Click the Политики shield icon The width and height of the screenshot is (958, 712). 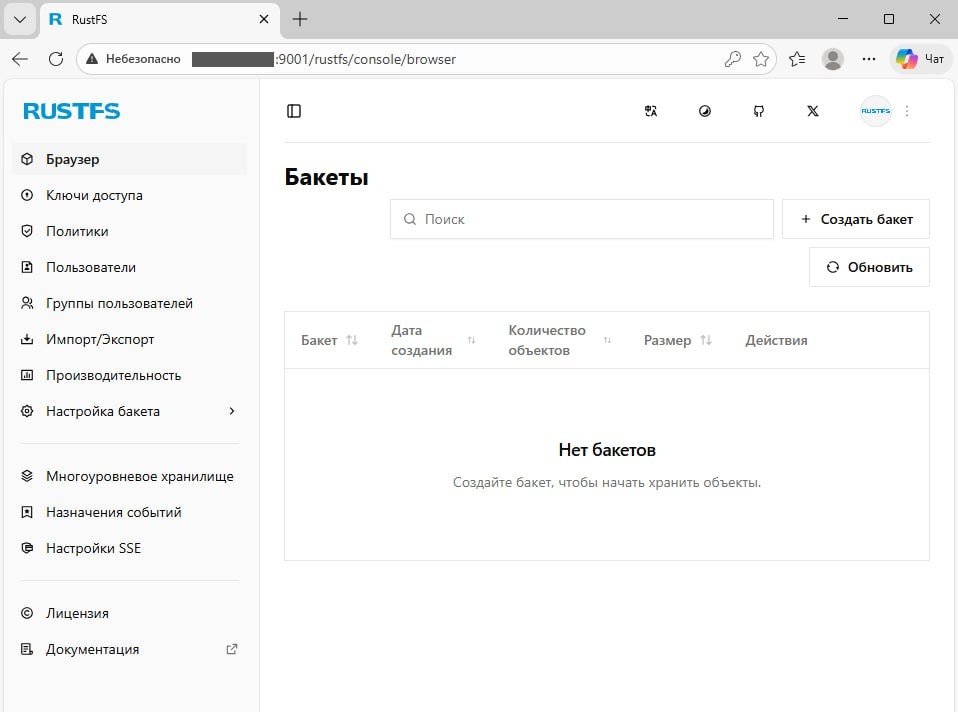click(27, 231)
